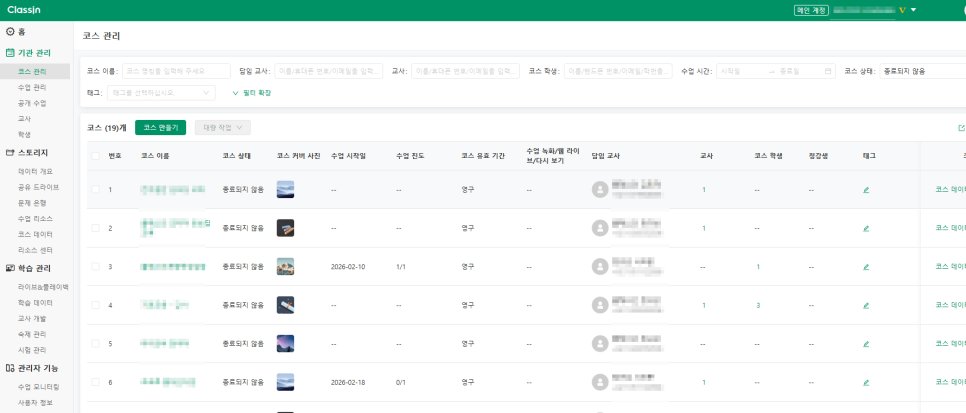Click course student count 3 in row 4
Screen dimensions: 966x413
click(x=758, y=305)
